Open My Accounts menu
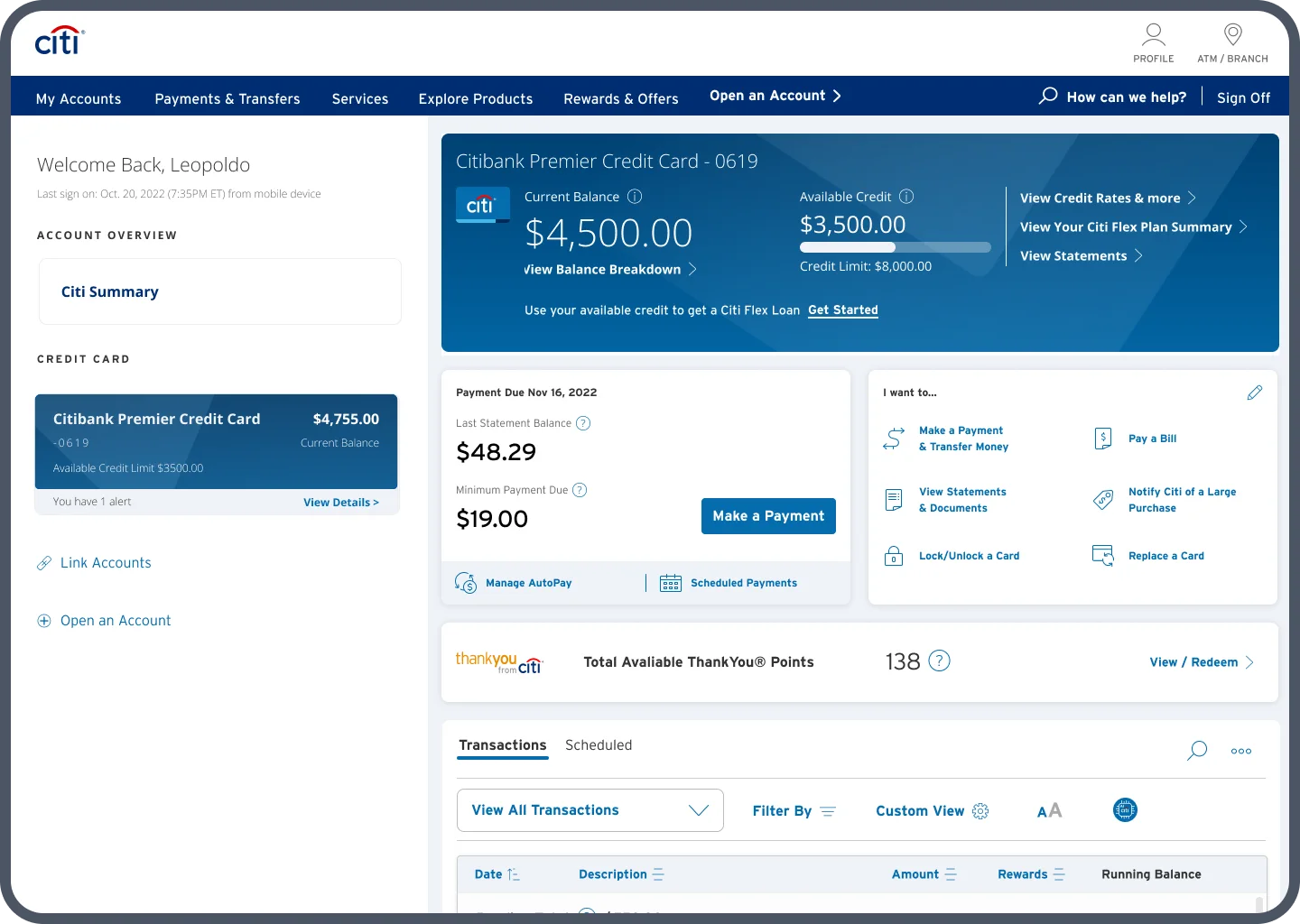 click(79, 98)
